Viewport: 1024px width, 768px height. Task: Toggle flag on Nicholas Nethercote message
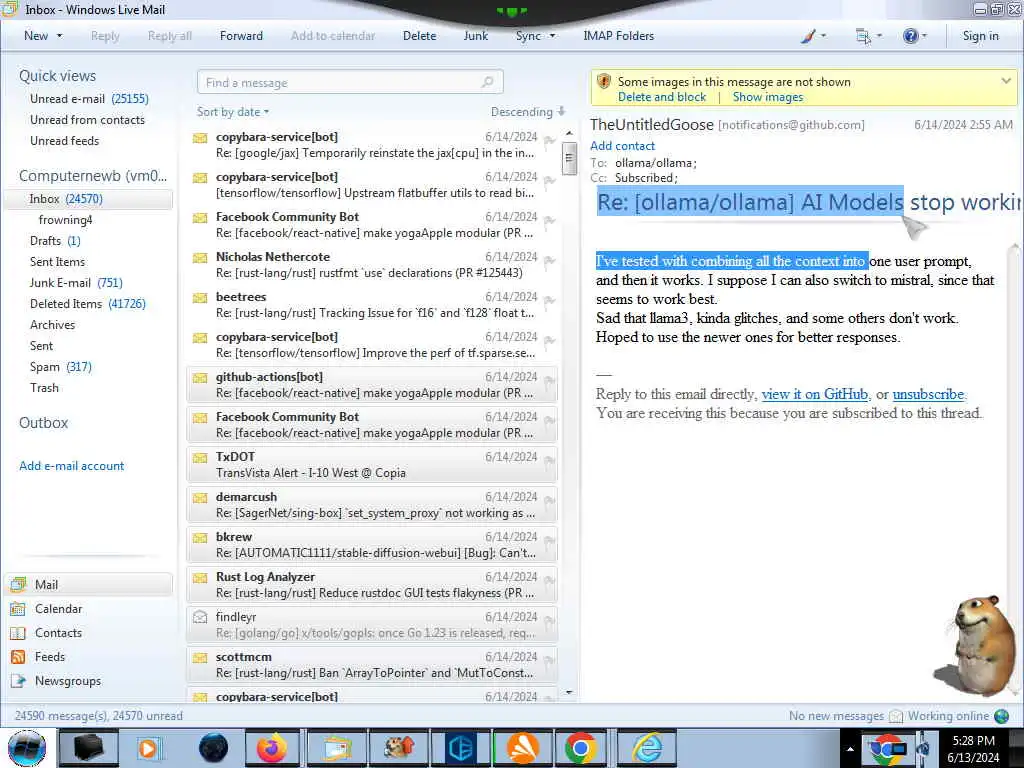click(550, 261)
